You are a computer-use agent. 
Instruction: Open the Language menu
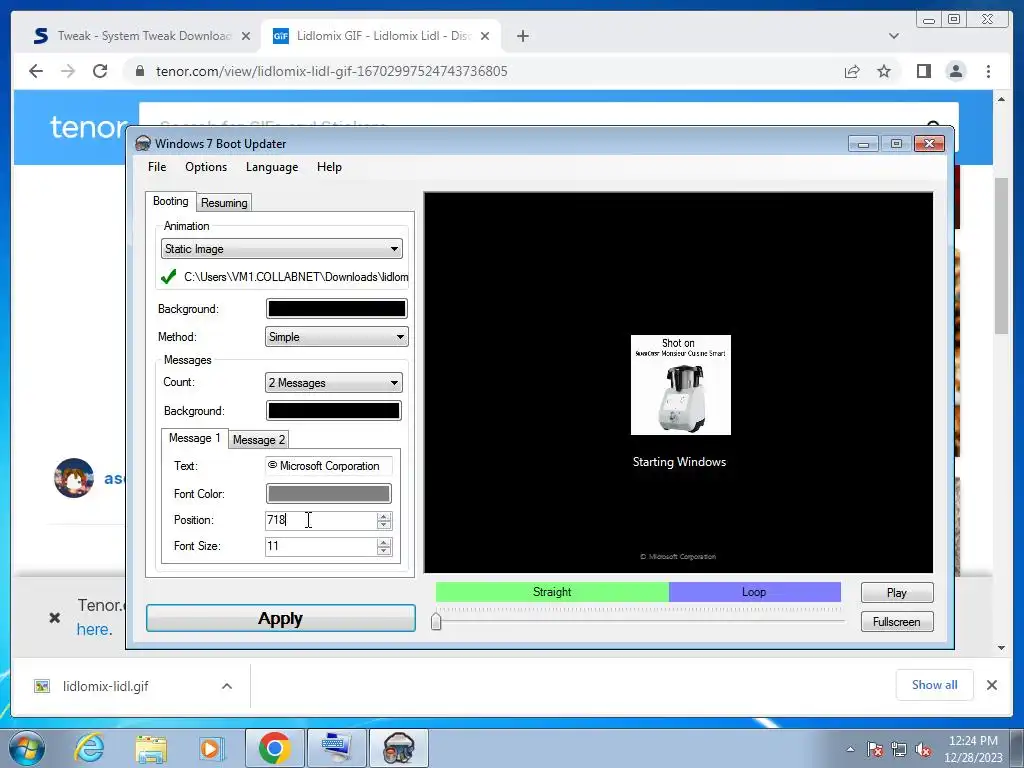click(x=272, y=167)
